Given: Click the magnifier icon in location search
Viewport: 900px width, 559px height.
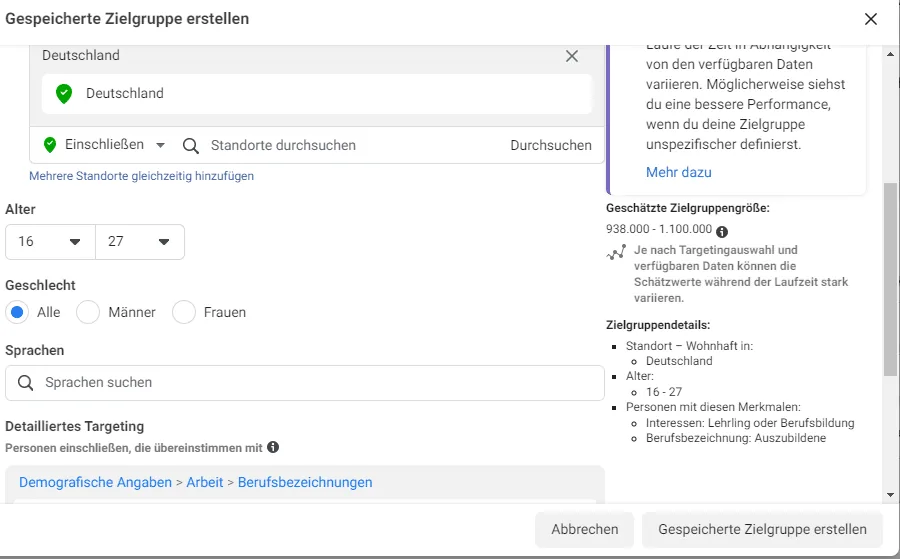Looking at the screenshot, I should 191,146.
